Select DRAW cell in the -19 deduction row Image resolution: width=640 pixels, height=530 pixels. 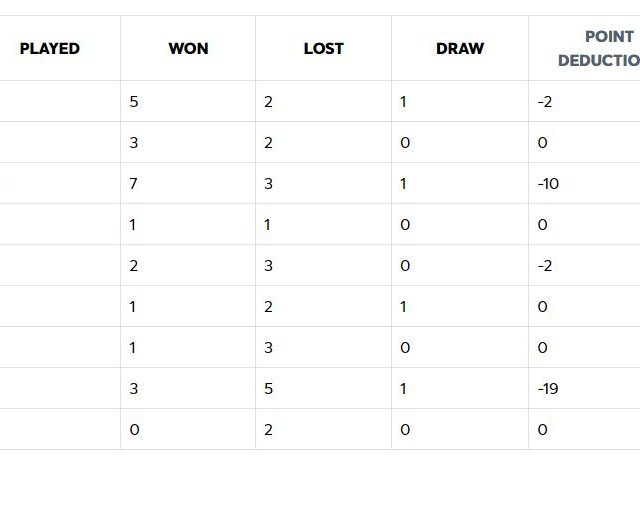[404, 389]
